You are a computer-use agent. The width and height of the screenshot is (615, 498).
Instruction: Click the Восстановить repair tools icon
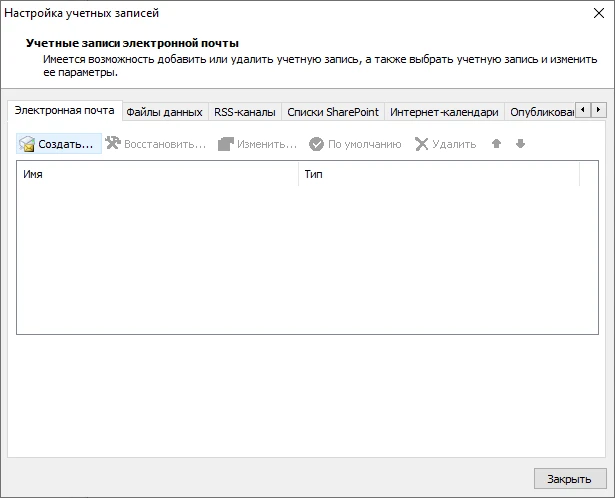[x=113, y=144]
